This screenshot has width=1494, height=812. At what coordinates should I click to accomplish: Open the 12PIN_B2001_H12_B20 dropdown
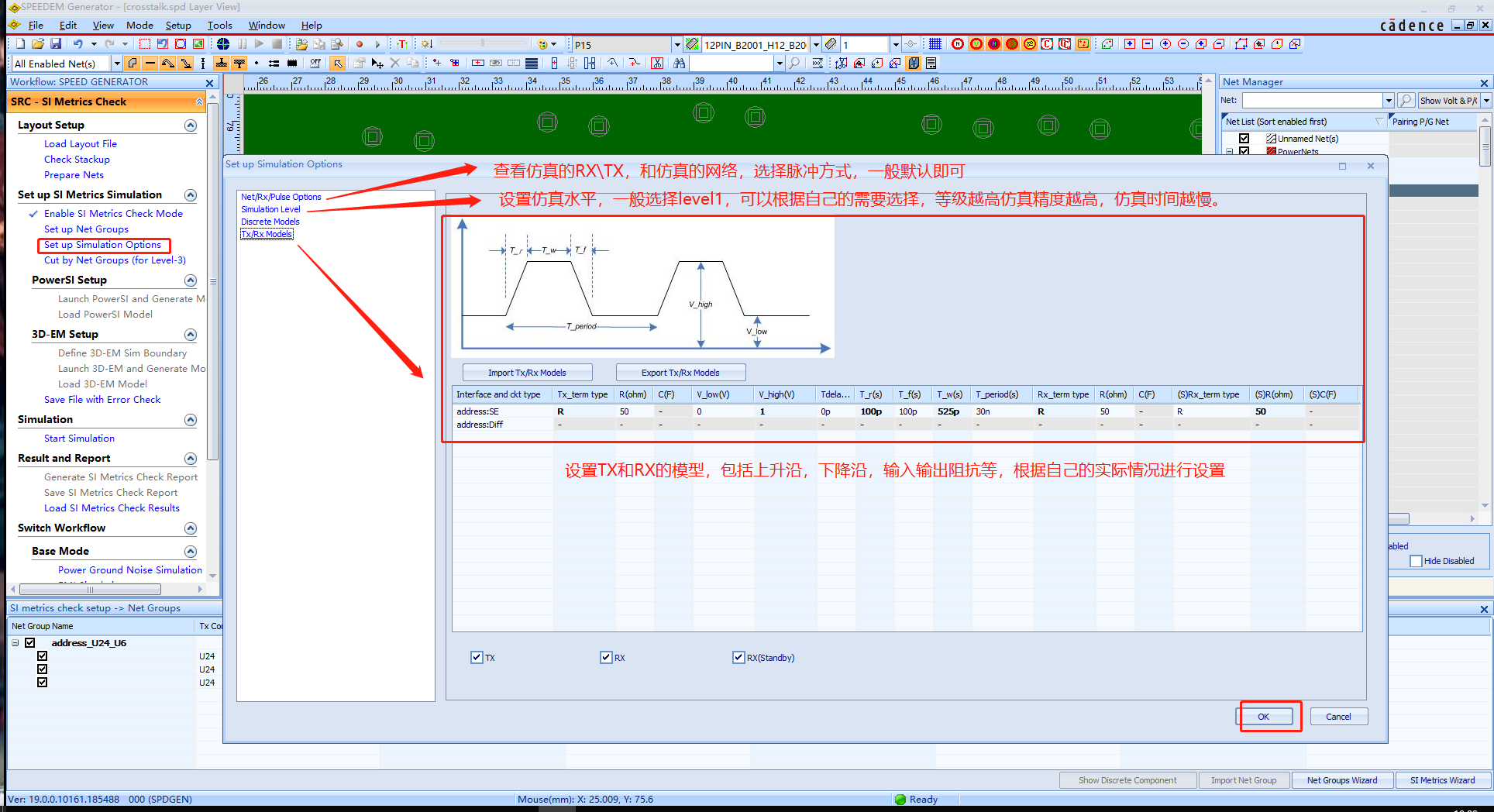pyautogui.click(x=816, y=45)
